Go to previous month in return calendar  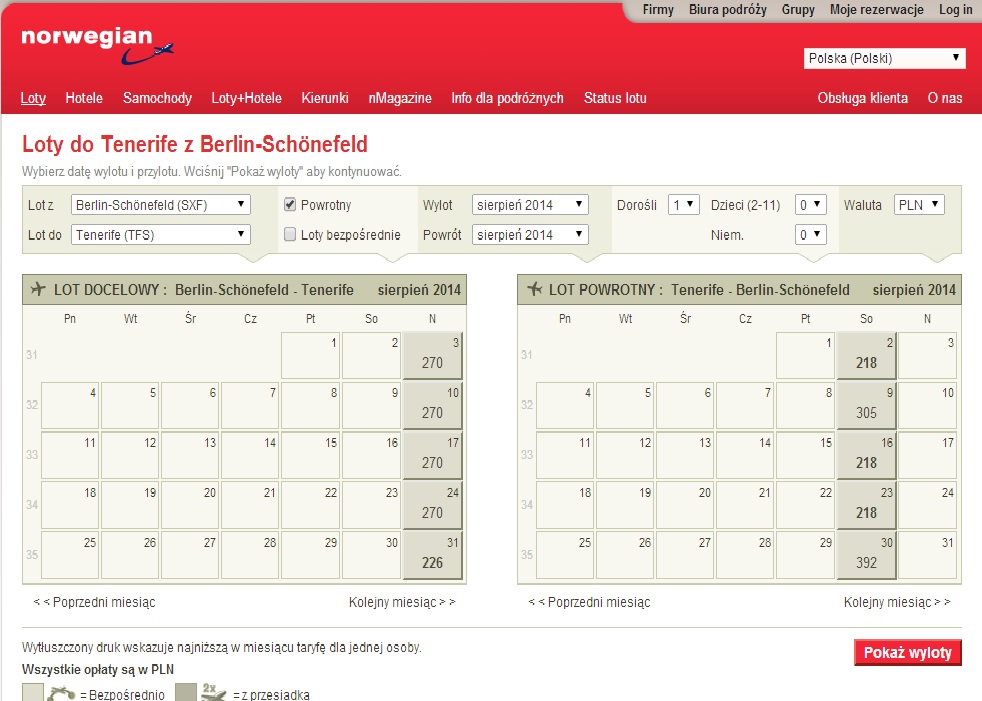pos(589,602)
